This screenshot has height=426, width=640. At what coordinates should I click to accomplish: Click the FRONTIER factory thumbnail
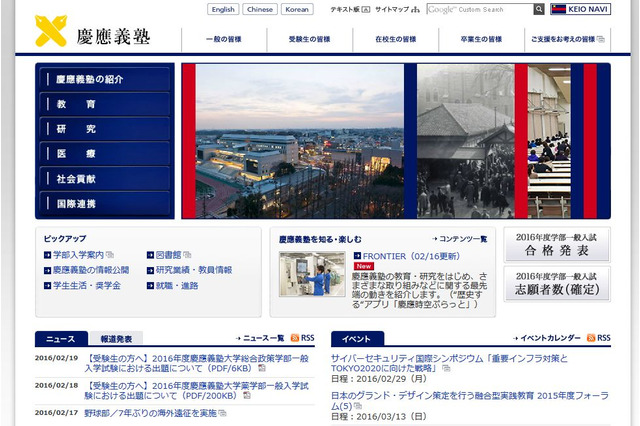coord(312,274)
